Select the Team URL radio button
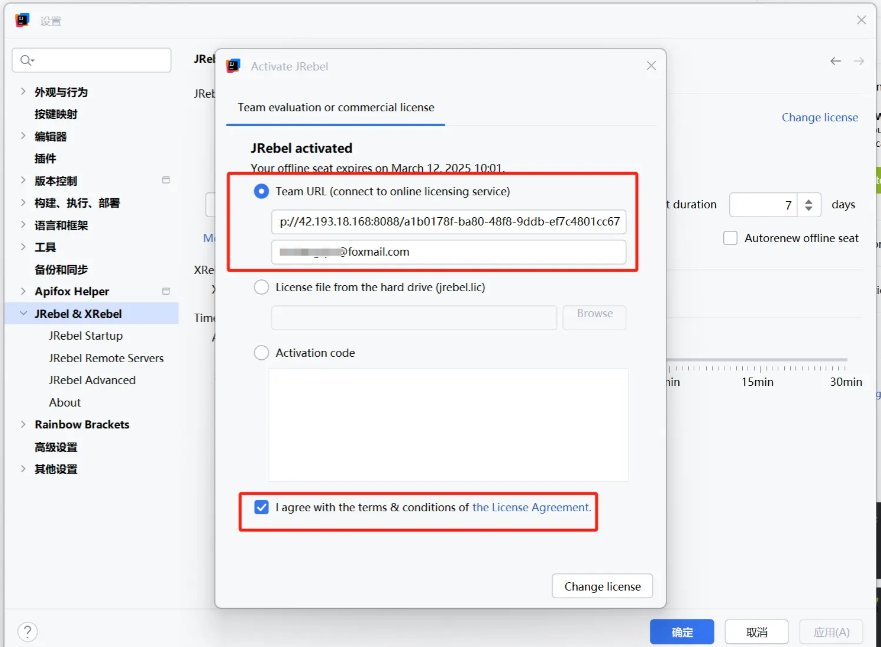This screenshot has height=647, width=881. tap(262, 191)
